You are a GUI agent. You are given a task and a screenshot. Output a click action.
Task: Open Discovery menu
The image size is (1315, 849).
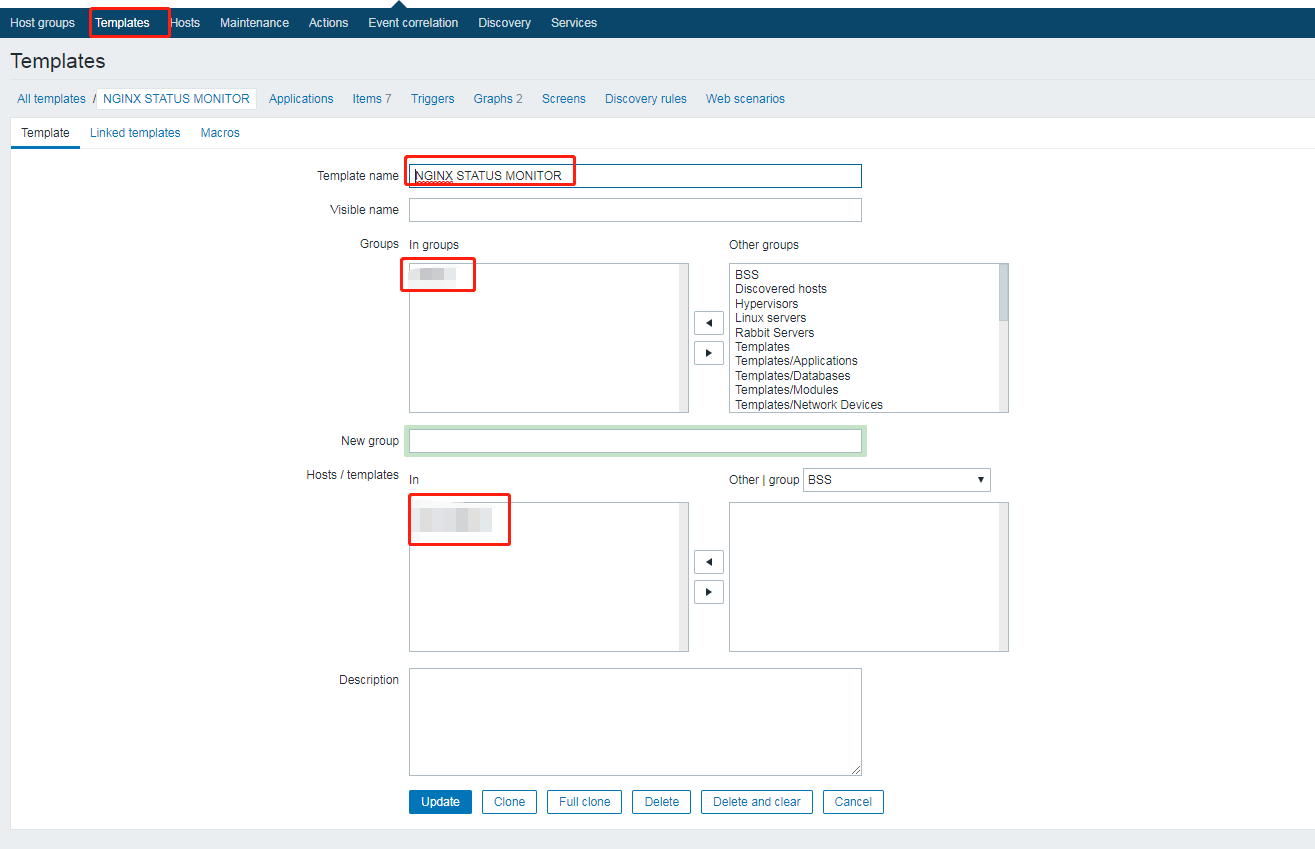click(504, 23)
